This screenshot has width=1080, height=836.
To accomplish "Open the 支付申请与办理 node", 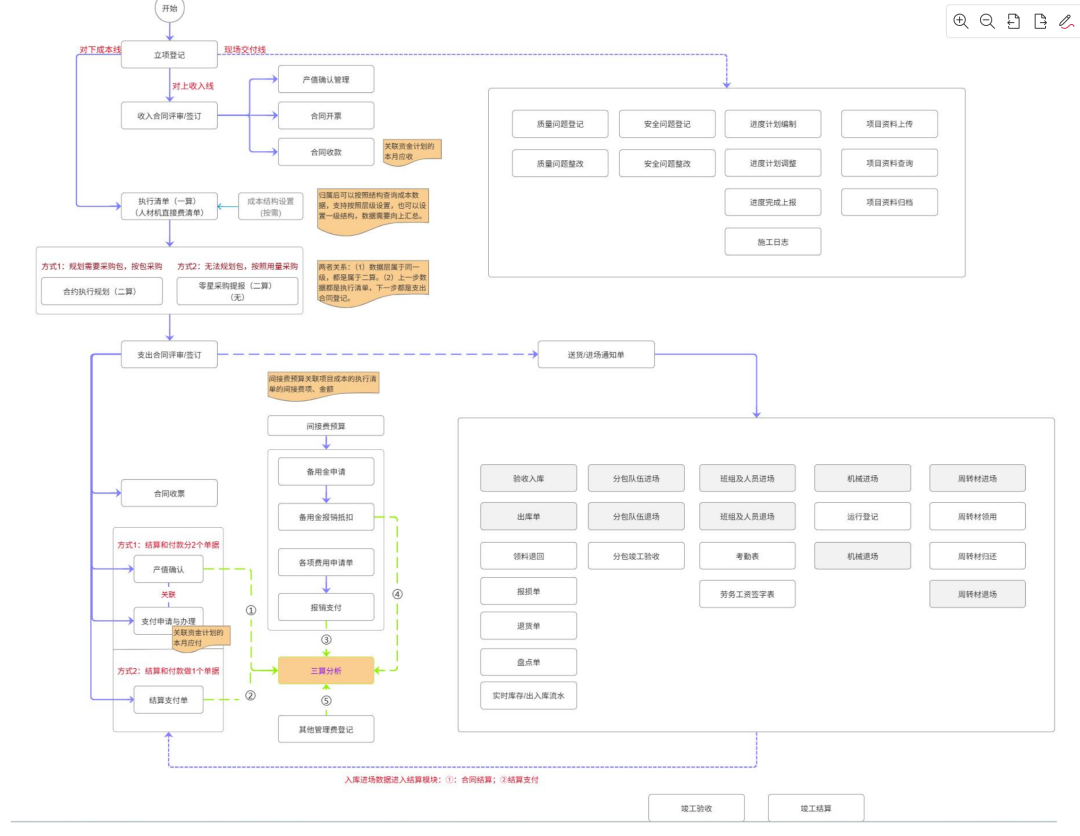I will pos(169,621).
